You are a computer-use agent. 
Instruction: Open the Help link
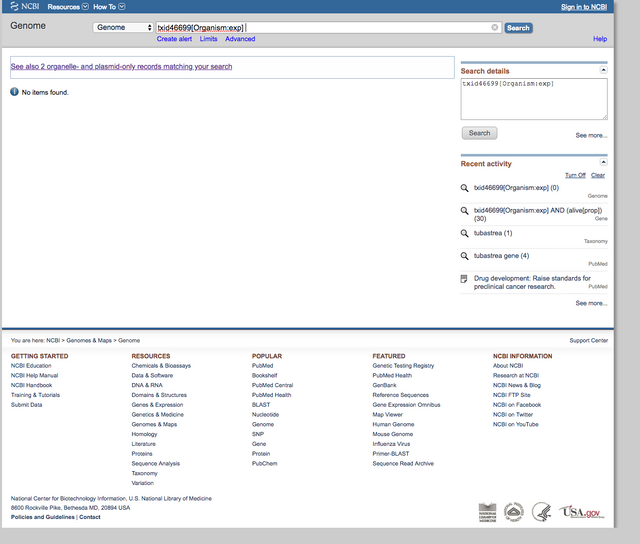(600, 39)
